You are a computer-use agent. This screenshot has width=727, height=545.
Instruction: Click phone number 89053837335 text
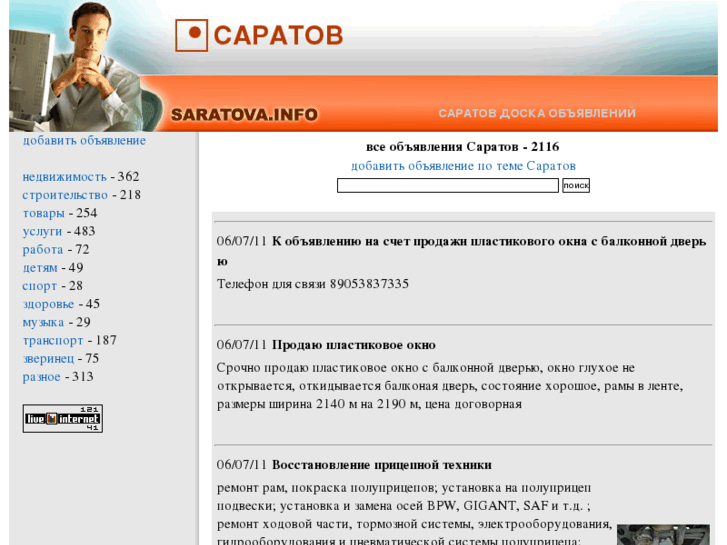(369, 284)
